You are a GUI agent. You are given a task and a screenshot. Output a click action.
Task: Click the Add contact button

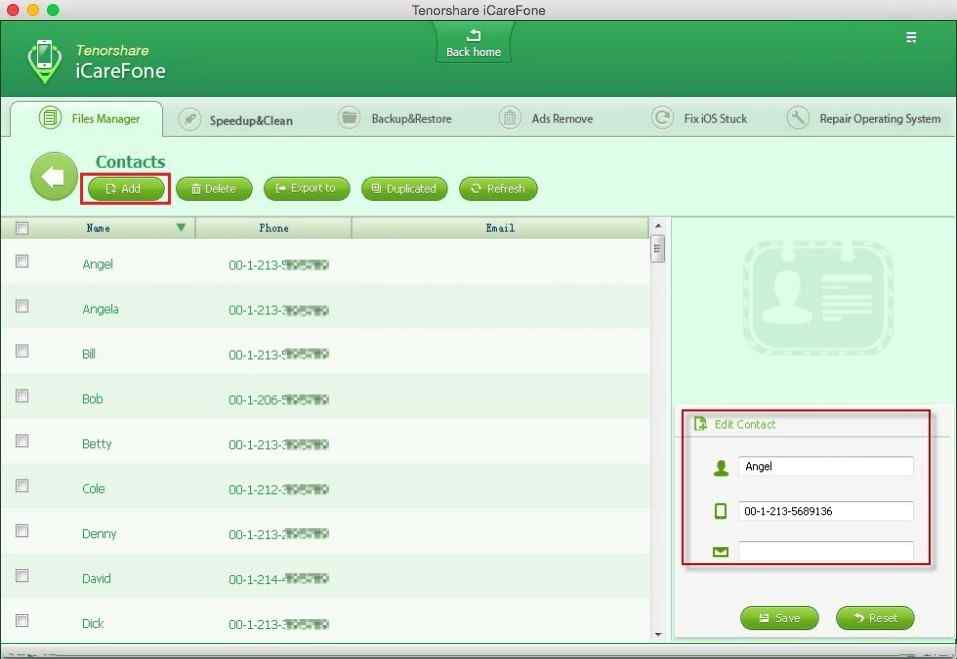[126, 189]
